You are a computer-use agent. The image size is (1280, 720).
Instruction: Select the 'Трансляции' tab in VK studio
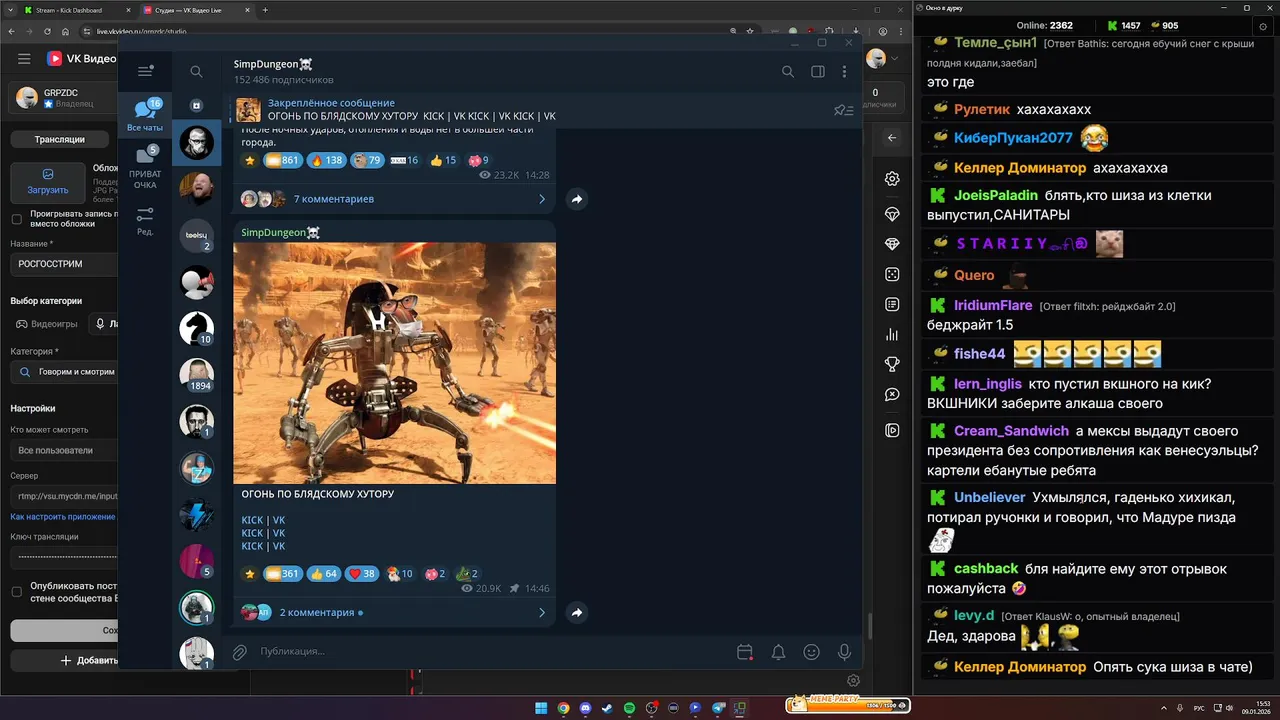tap(59, 139)
